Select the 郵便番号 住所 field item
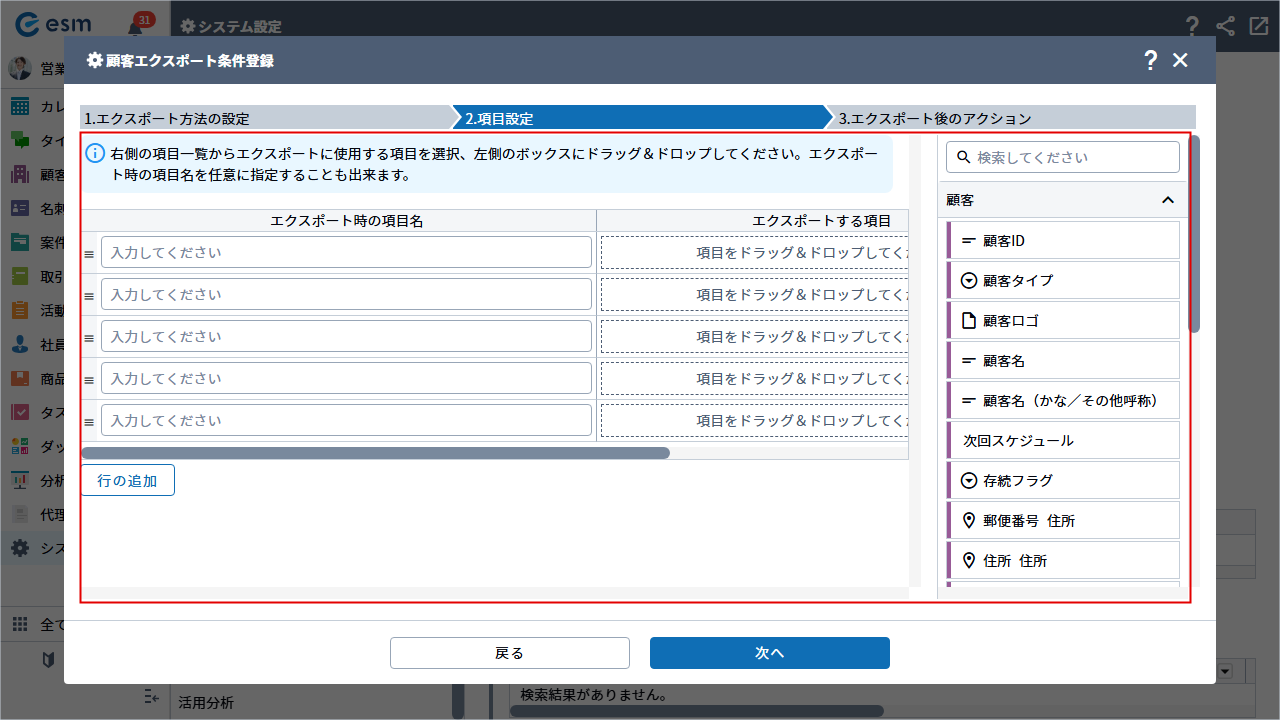The image size is (1280, 720). coord(1063,521)
